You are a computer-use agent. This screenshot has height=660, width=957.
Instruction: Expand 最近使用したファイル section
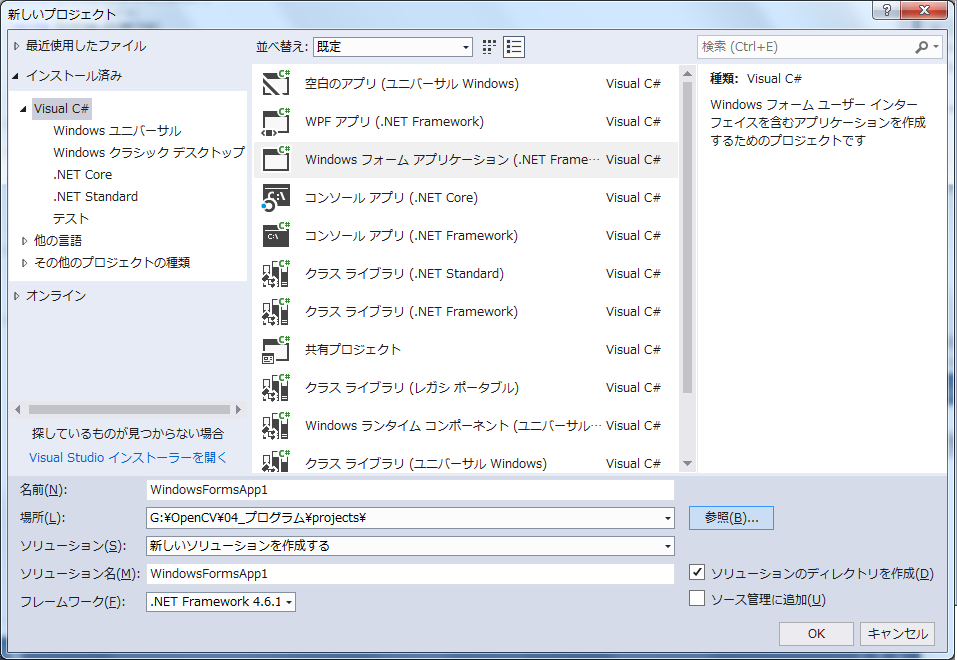pyautogui.click(x=16, y=46)
